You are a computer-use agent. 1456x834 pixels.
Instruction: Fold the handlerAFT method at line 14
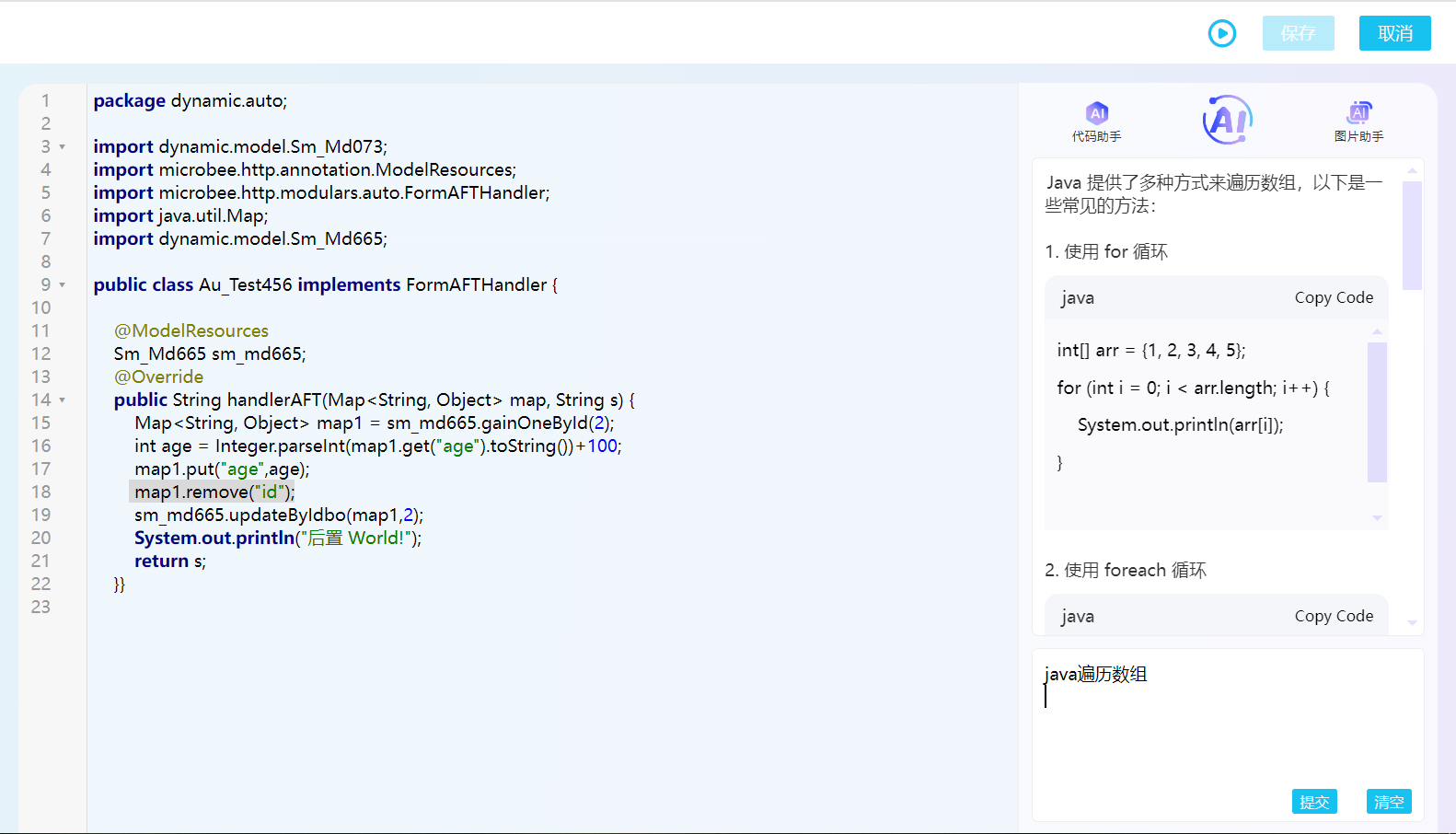click(x=63, y=400)
